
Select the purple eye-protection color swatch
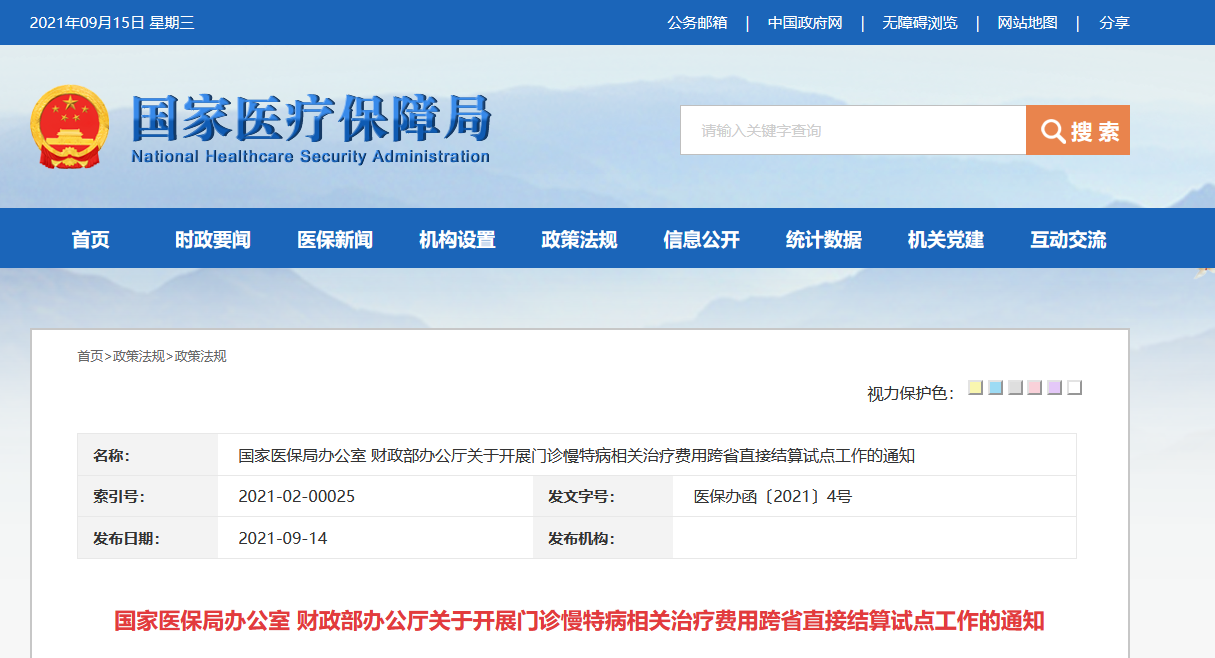point(1054,388)
